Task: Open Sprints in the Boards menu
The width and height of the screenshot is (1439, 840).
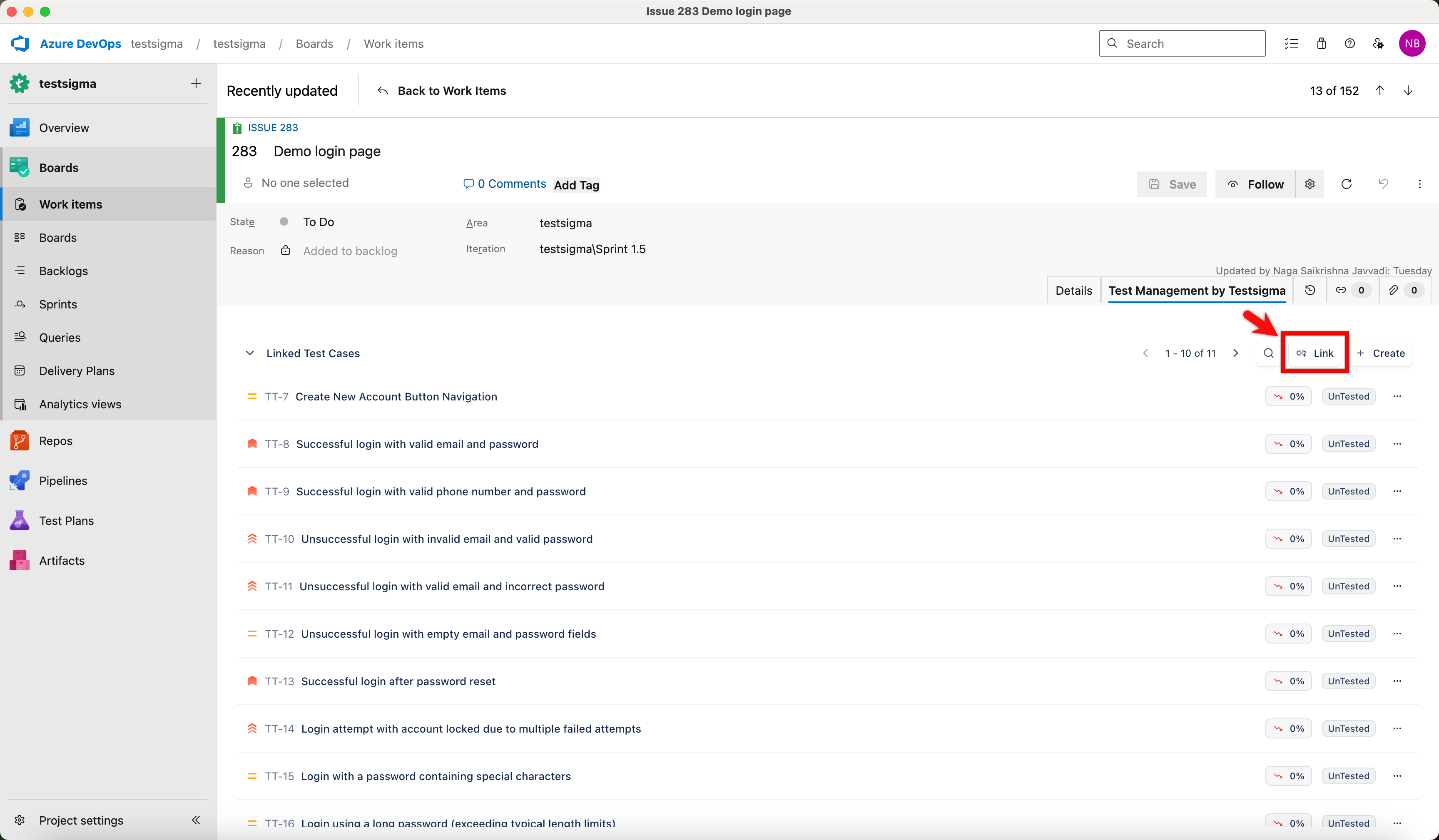Action: (x=58, y=304)
